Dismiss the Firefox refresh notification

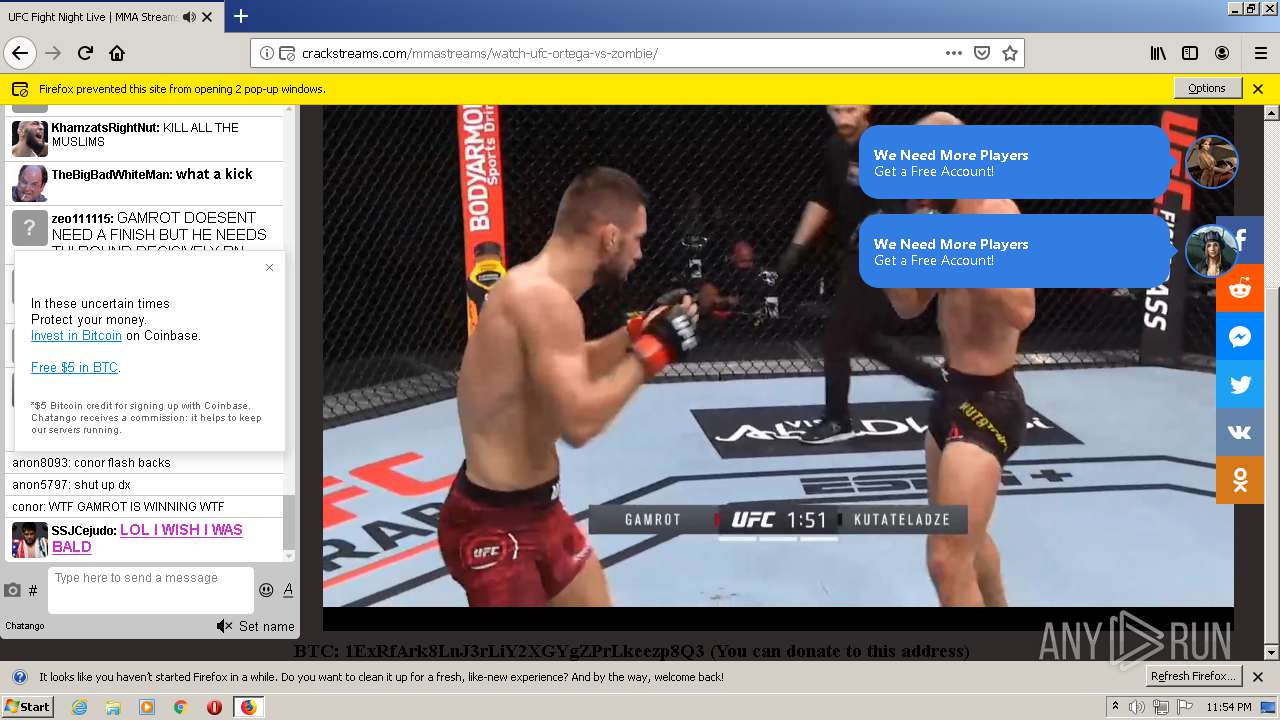1258,676
